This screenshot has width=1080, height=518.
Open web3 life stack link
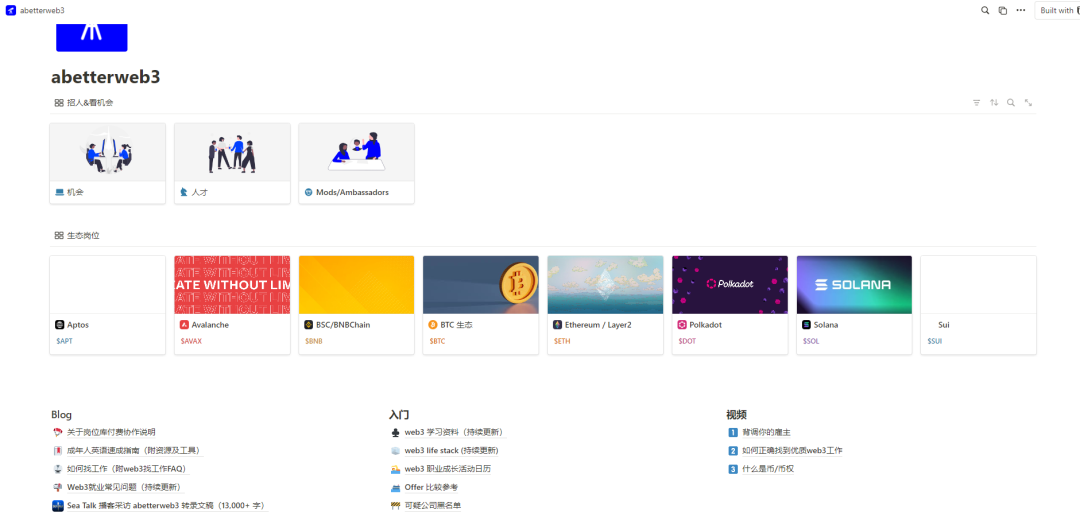tap(451, 450)
